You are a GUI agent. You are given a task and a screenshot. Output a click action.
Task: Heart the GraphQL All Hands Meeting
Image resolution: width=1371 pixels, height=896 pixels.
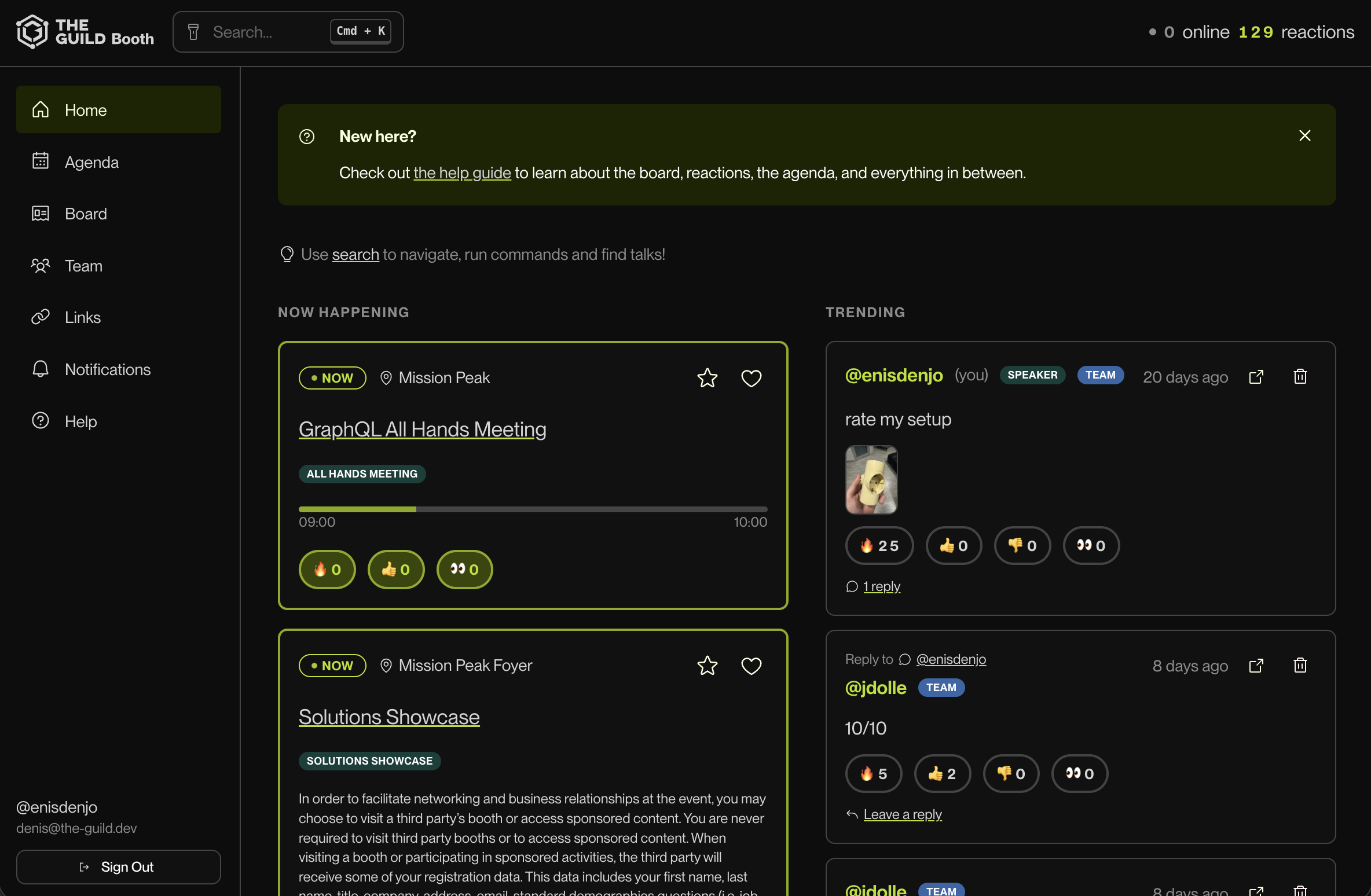point(751,378)
